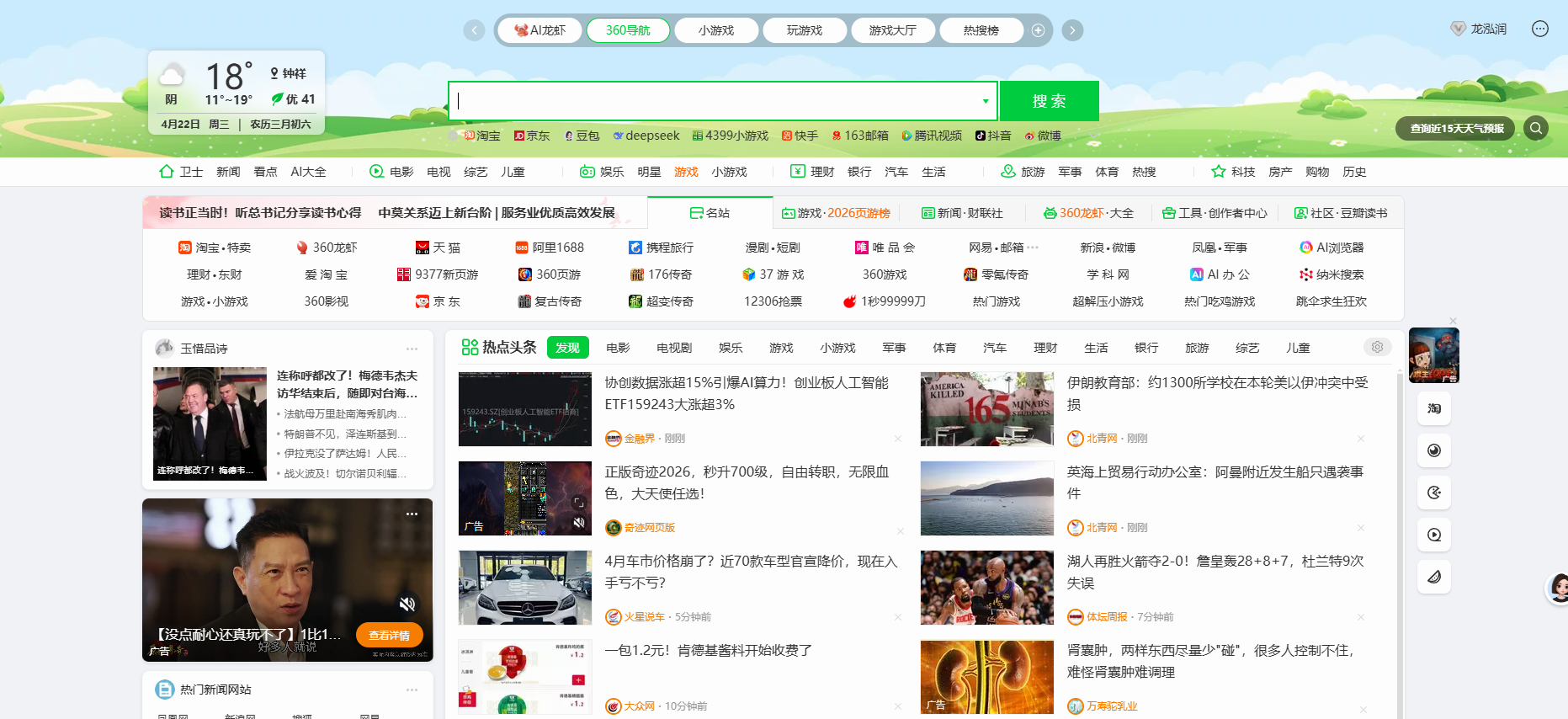Select the 新闻·财联社 tab
Viewport: 1568px width, 719px height.
pos(962,213)
